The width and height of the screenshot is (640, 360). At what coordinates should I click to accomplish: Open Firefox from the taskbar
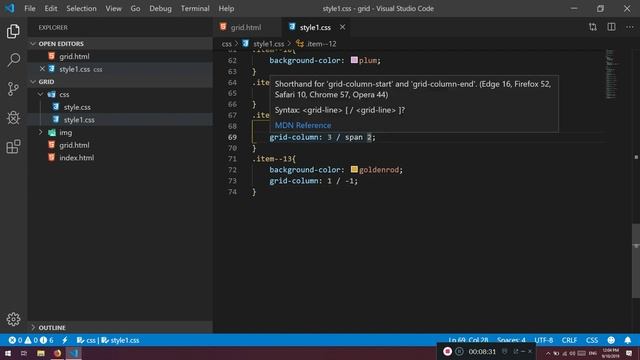57,353
